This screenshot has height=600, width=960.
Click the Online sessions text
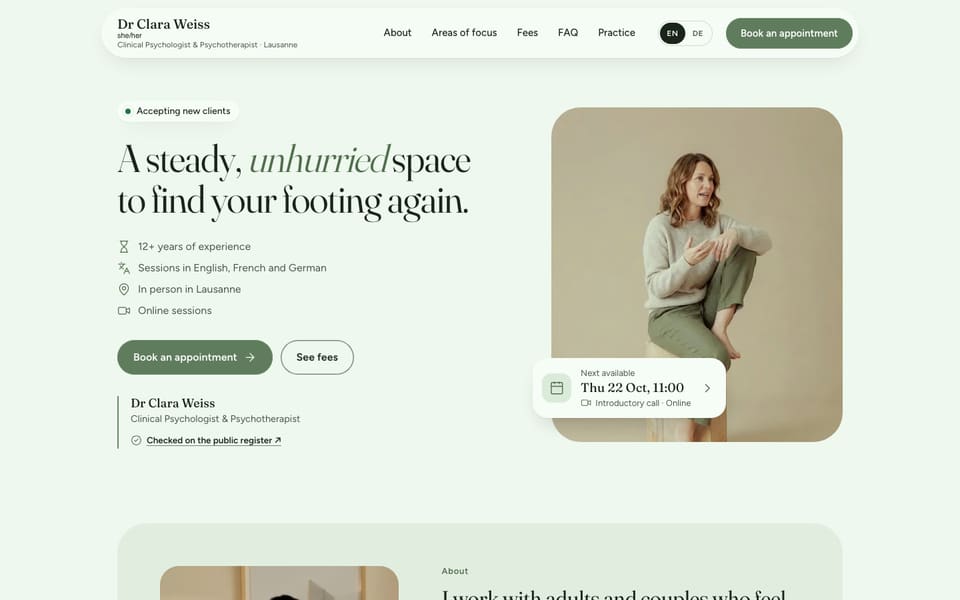point(174,310)
